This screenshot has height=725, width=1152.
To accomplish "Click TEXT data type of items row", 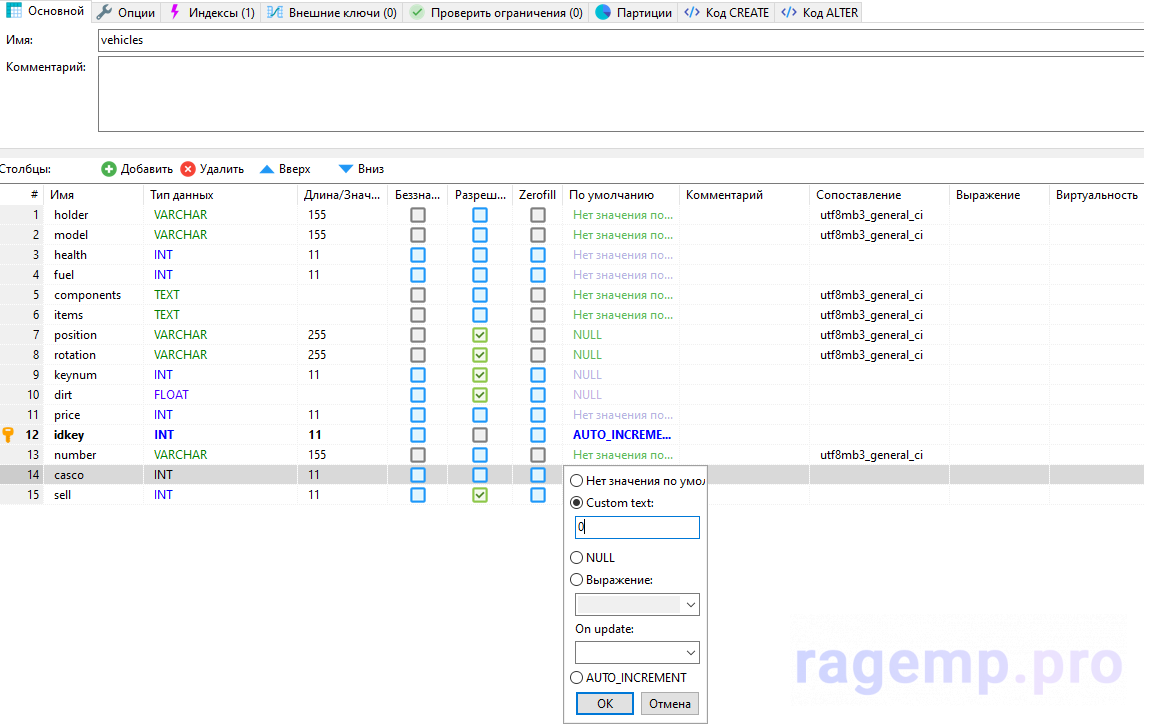I will point(167,314).
